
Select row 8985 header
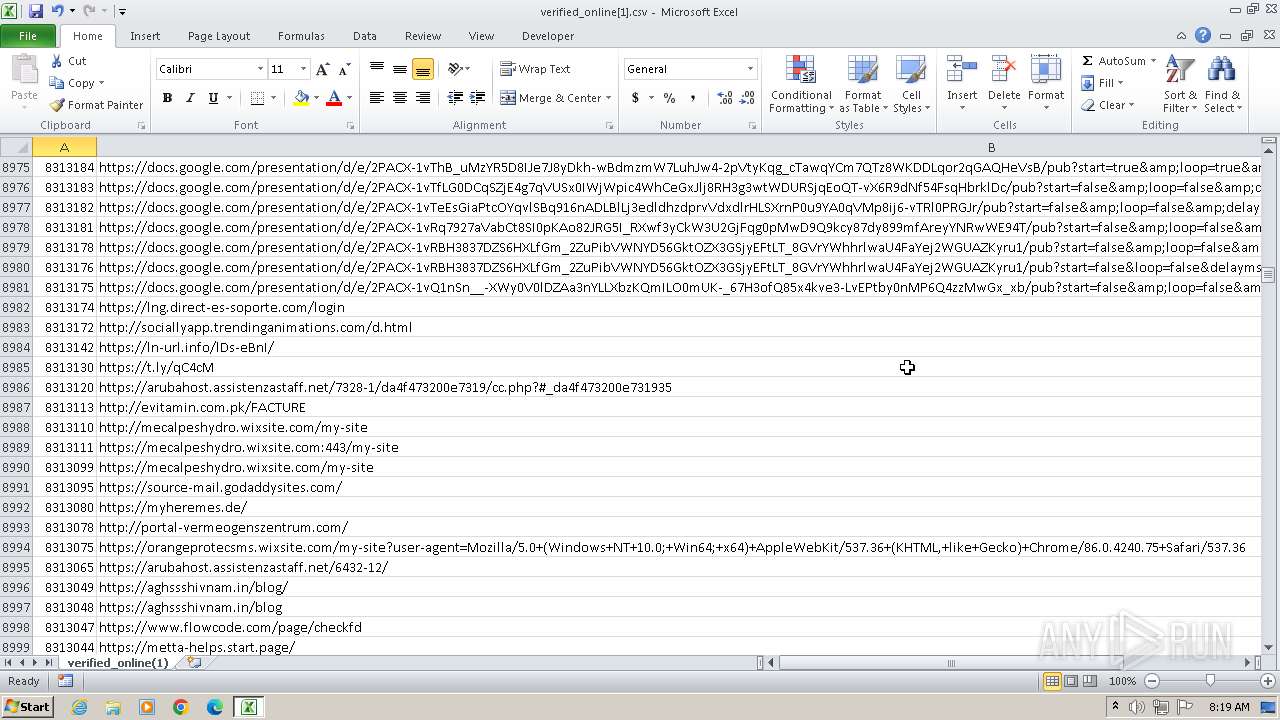point(16,367)
